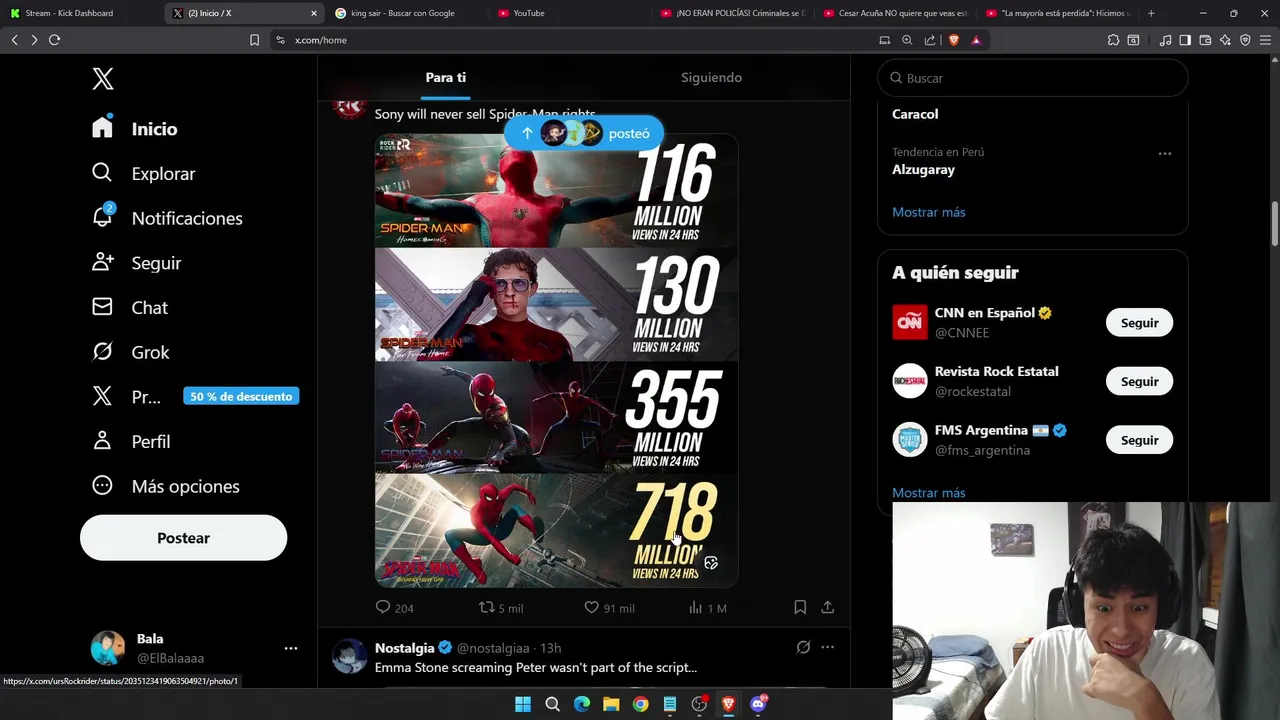Viewport: 1280px width, 720px height.
Task: Open the Brave wallet icon
Action: click(x=1205, y=40)
